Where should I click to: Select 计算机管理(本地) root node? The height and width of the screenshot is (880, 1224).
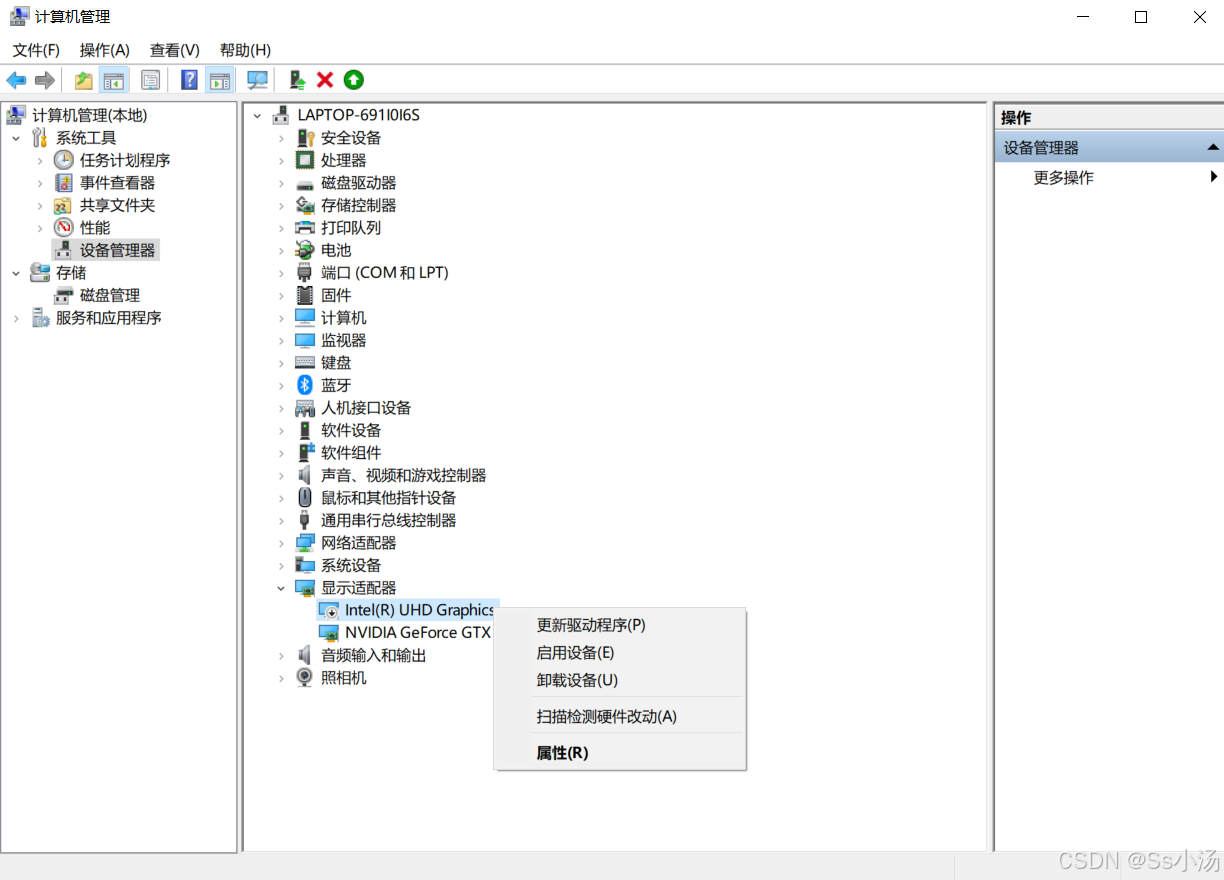pyautogui.click(x=89, y=115)
